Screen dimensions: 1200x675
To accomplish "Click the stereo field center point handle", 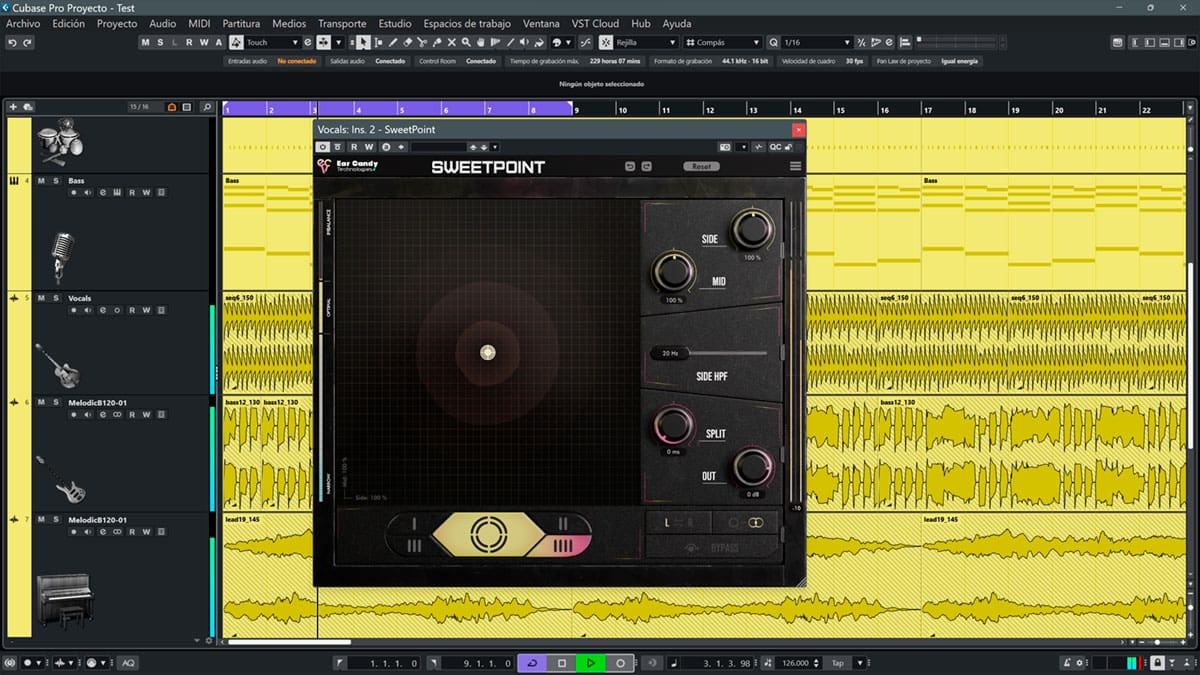I will (x=487, y=351).
